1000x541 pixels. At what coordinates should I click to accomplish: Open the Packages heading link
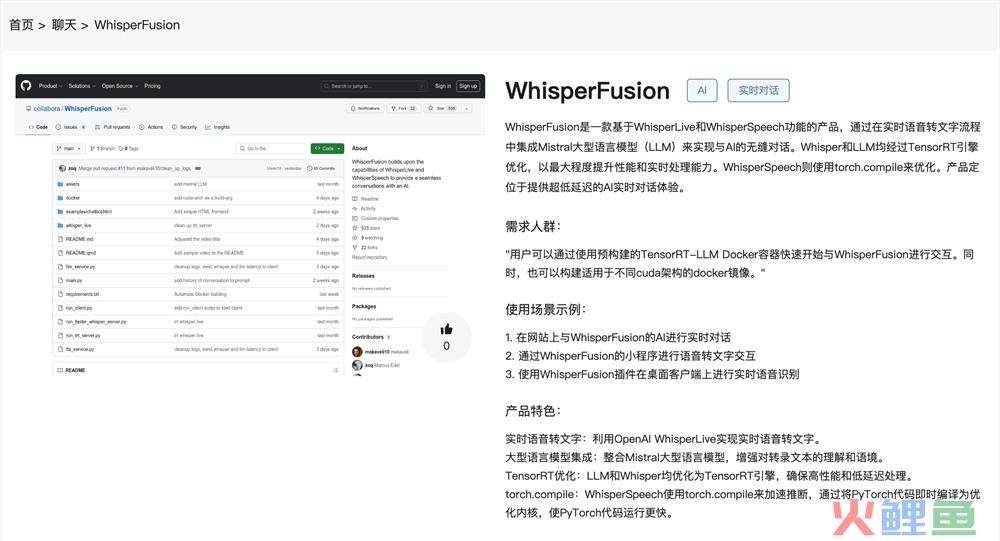(364, 306)
